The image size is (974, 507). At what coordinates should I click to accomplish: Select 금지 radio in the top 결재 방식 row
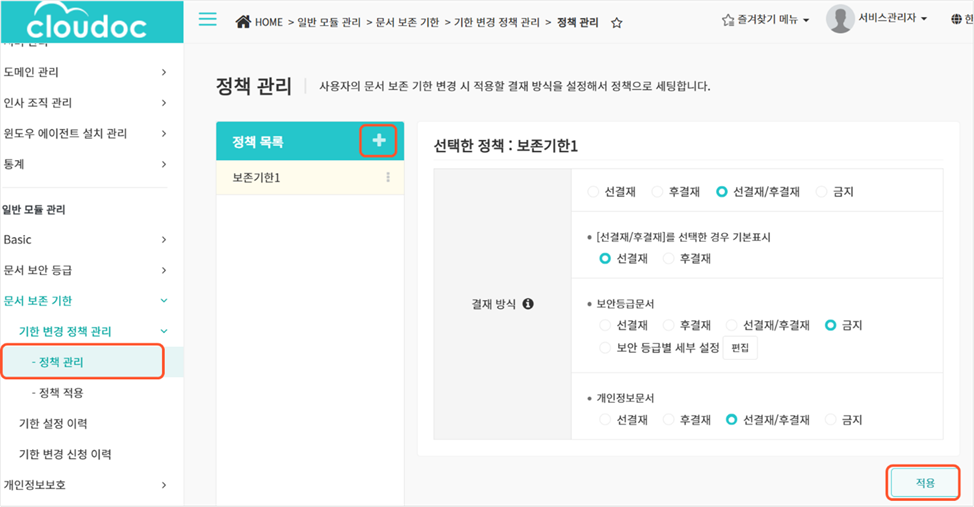[822, 191]
